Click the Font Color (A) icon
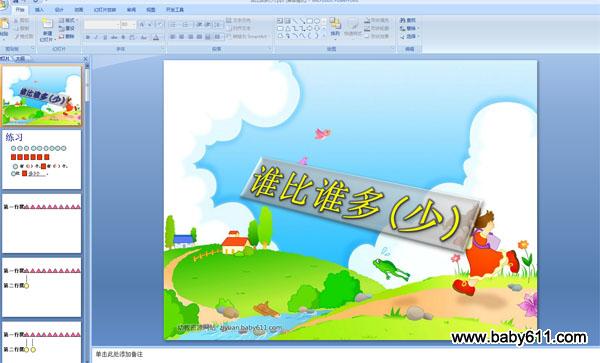Image resolution: width=600 pixels, height=363 pixels. [156, 37]
